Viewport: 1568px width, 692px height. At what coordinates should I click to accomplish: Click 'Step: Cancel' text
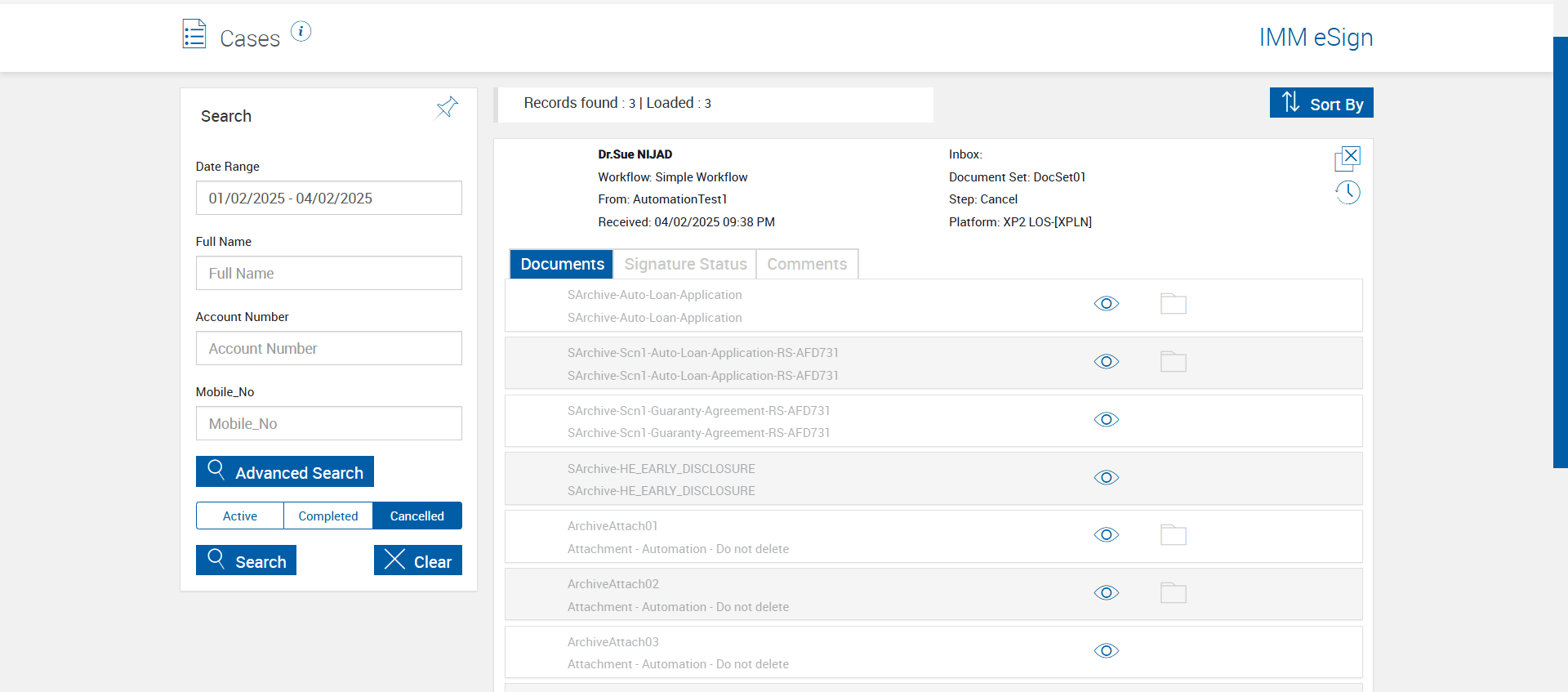pyautogui.click(x=983, y=199)
